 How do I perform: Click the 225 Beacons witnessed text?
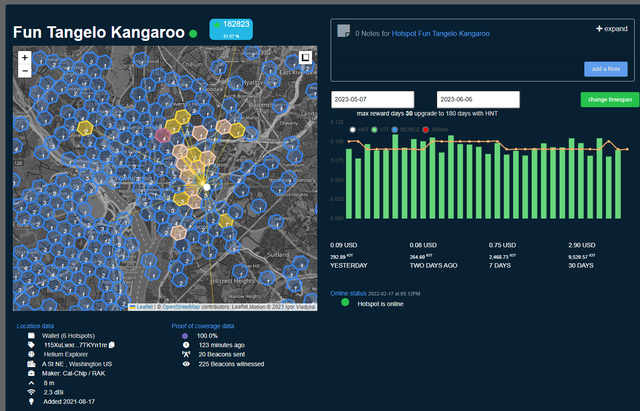click(x=231, y=364)
